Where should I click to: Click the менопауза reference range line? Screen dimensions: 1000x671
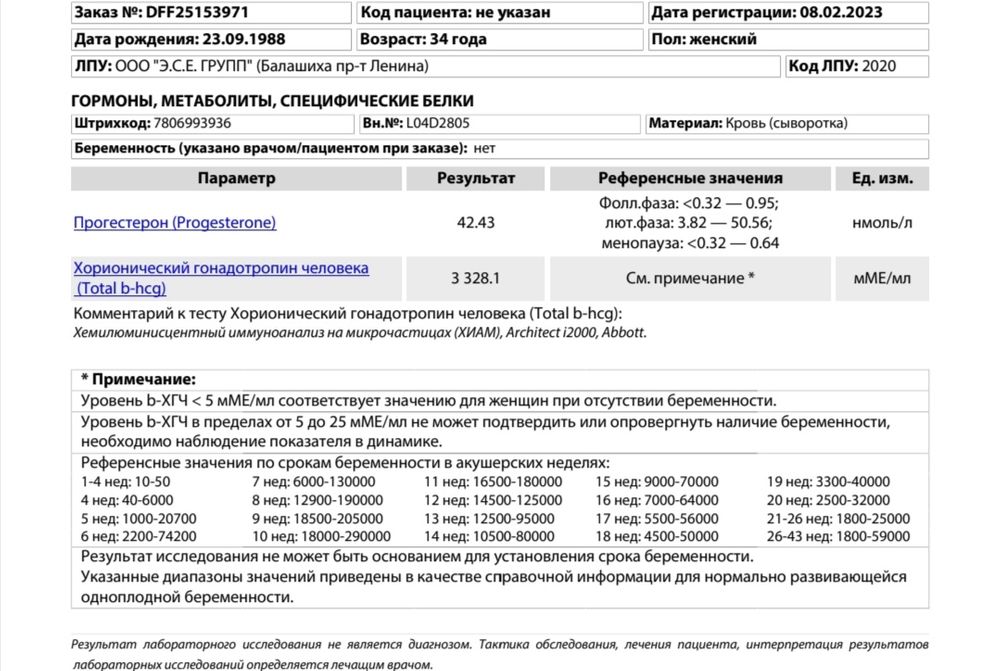point(690,243)
